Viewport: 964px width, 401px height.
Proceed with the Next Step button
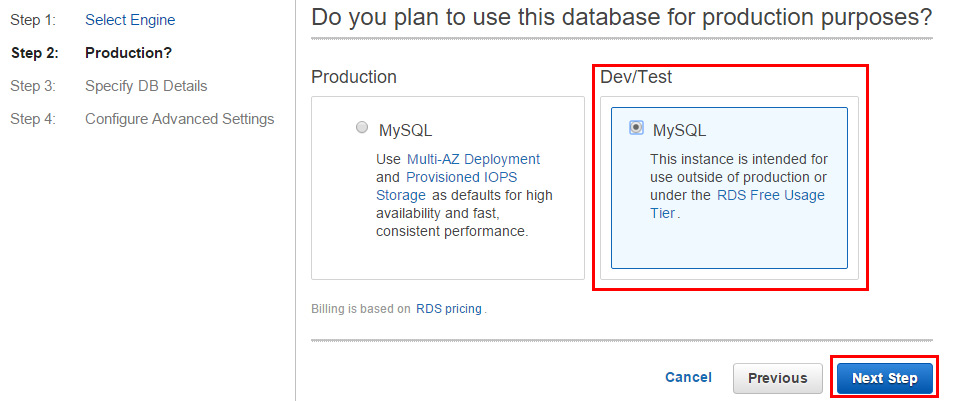coord(884,378)
